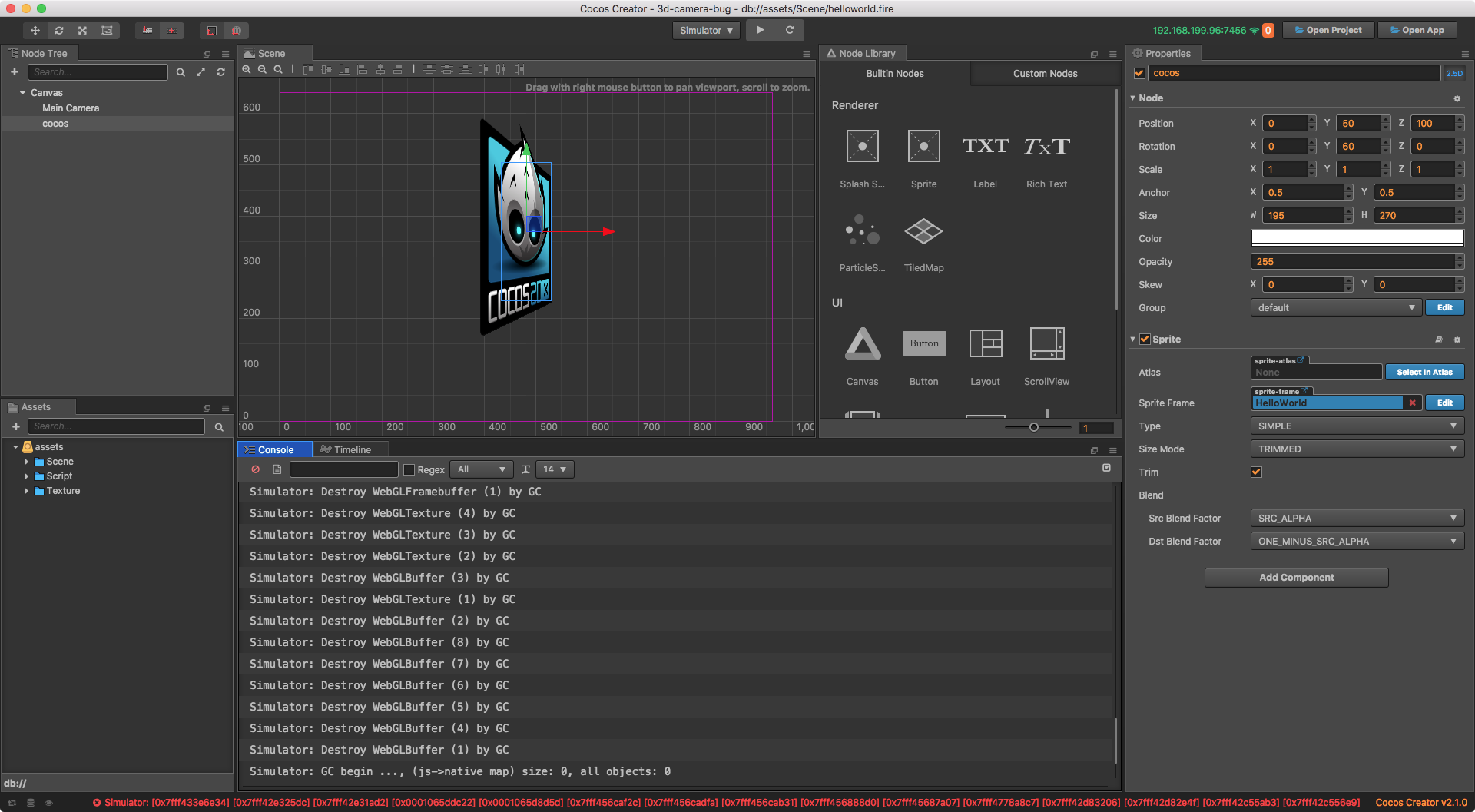
Task: Select the Properties panel tab
Action: [1162, 53]
